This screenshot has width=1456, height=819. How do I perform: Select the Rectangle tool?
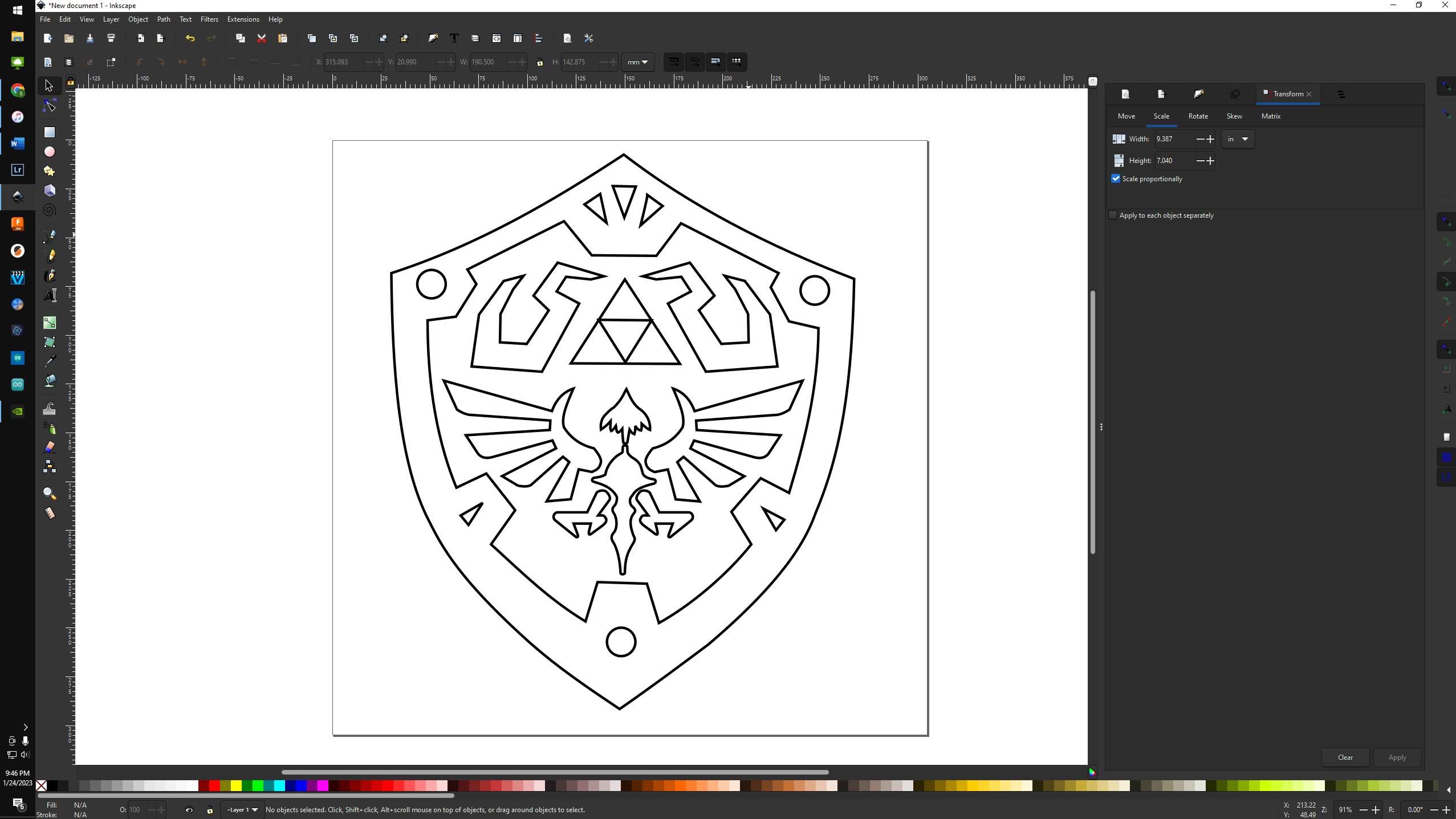click(x=50, y=132)
